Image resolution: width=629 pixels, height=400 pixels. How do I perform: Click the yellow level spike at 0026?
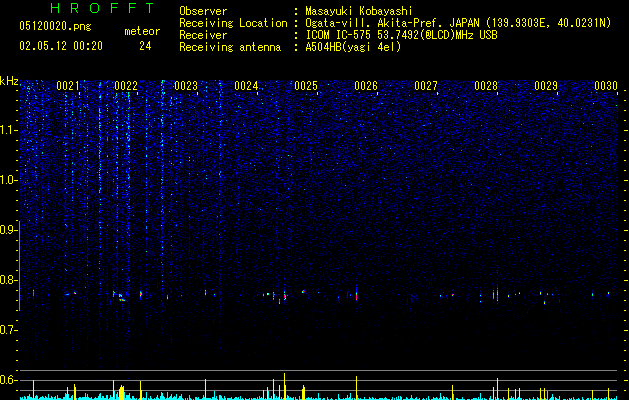(x=356, y=388)
